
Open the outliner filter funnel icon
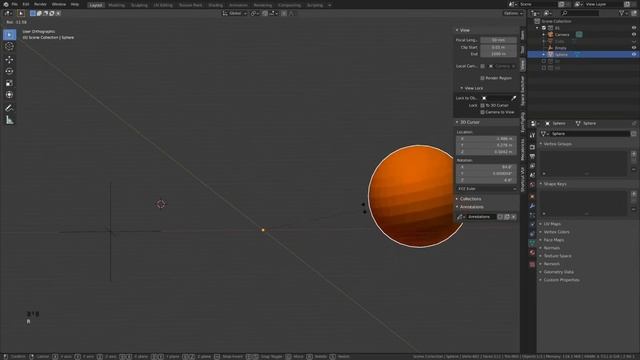pyautogui.click(x=622, y=13)
